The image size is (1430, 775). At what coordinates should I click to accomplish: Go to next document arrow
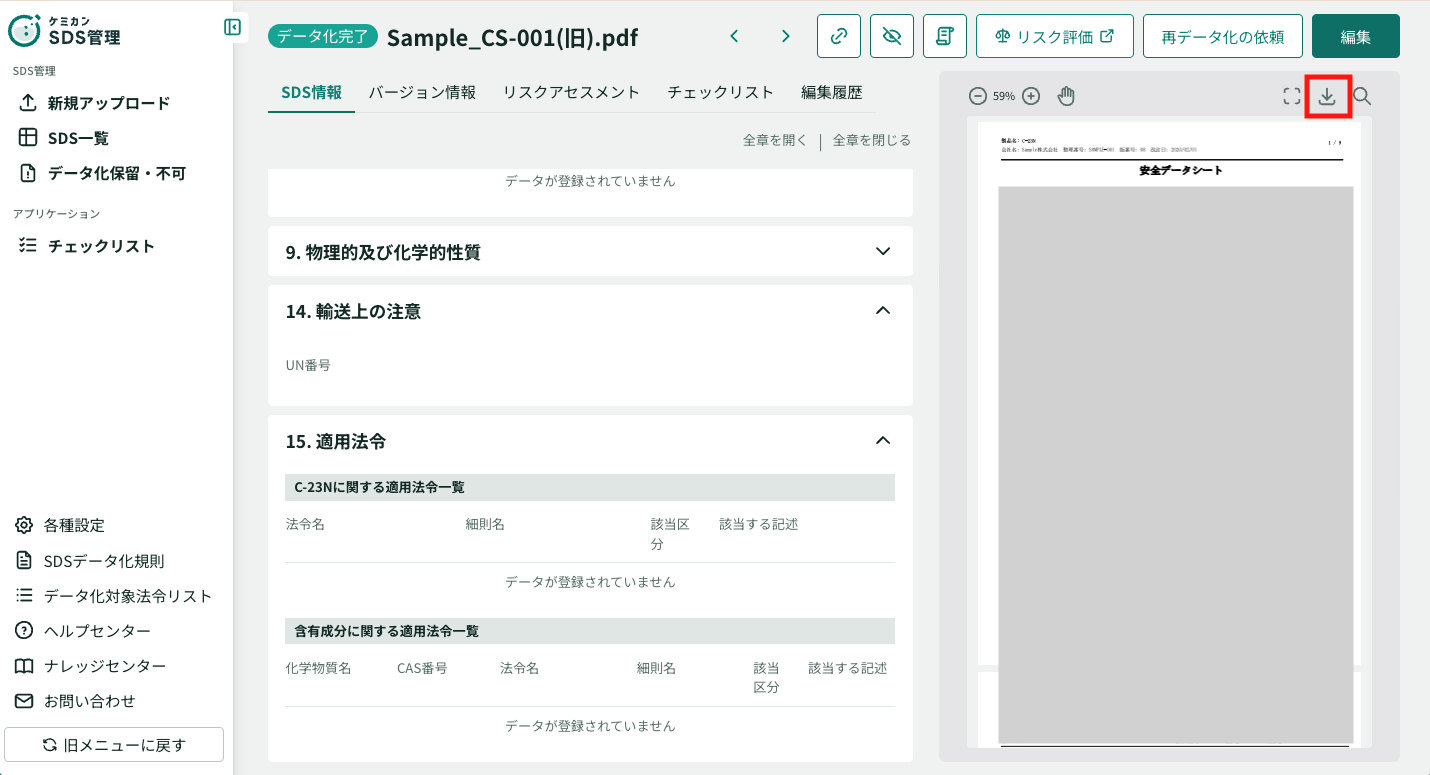786,36
